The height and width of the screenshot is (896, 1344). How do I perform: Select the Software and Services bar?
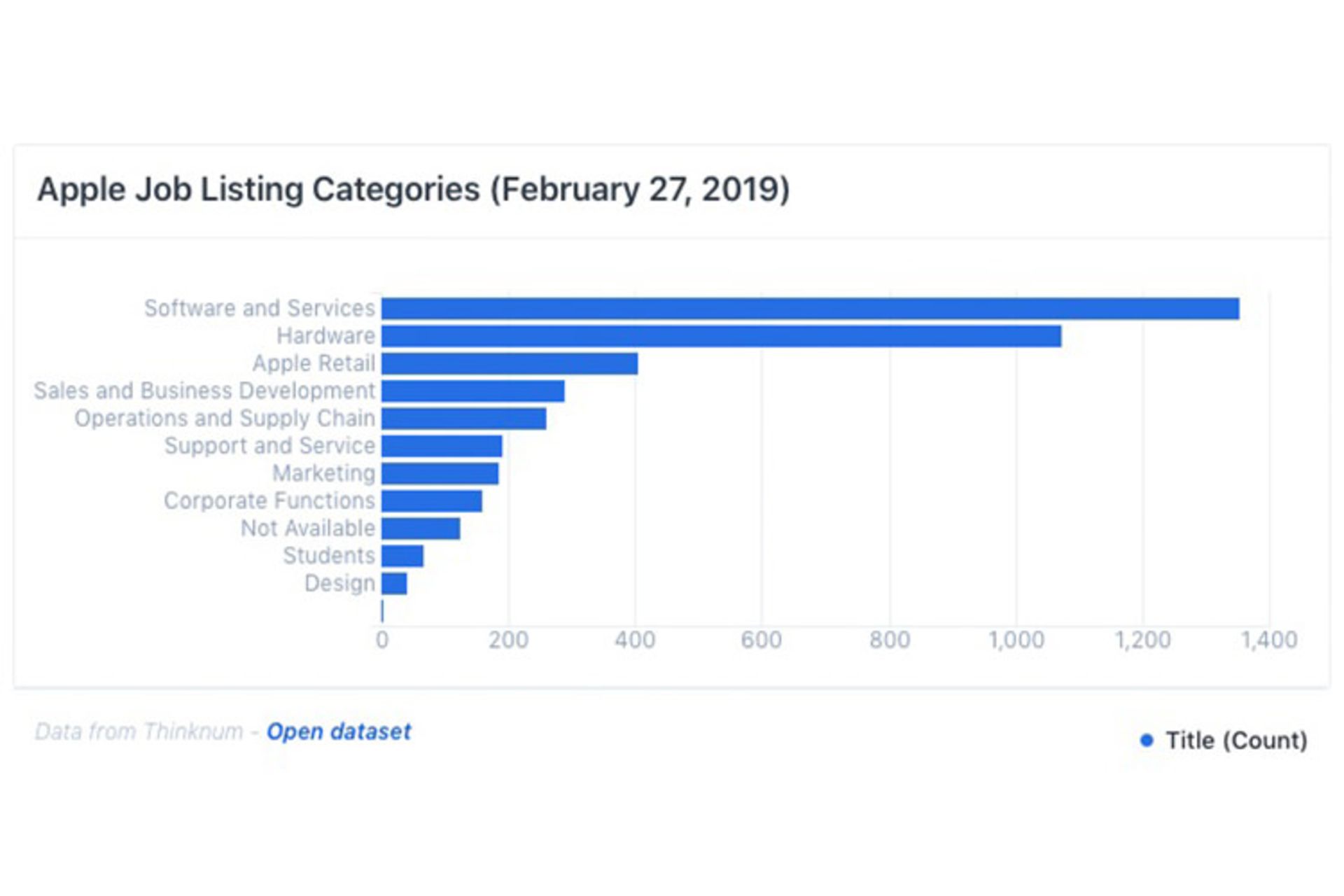pos(811,309)
